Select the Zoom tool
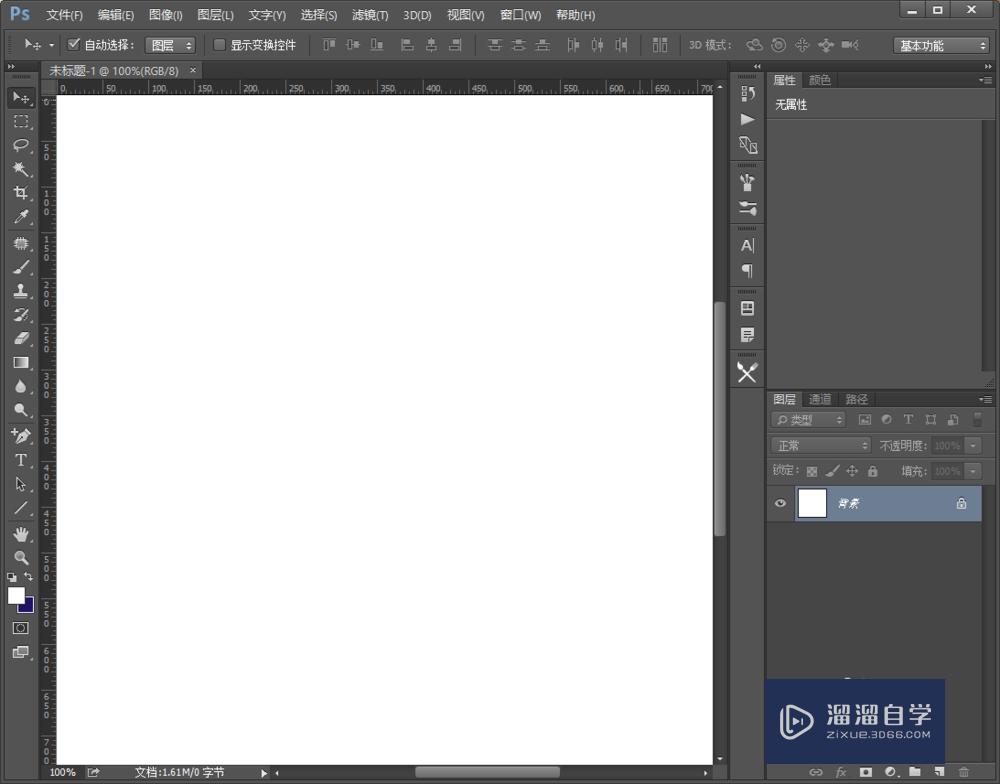Screen dimensions: 1000x784 20,558
